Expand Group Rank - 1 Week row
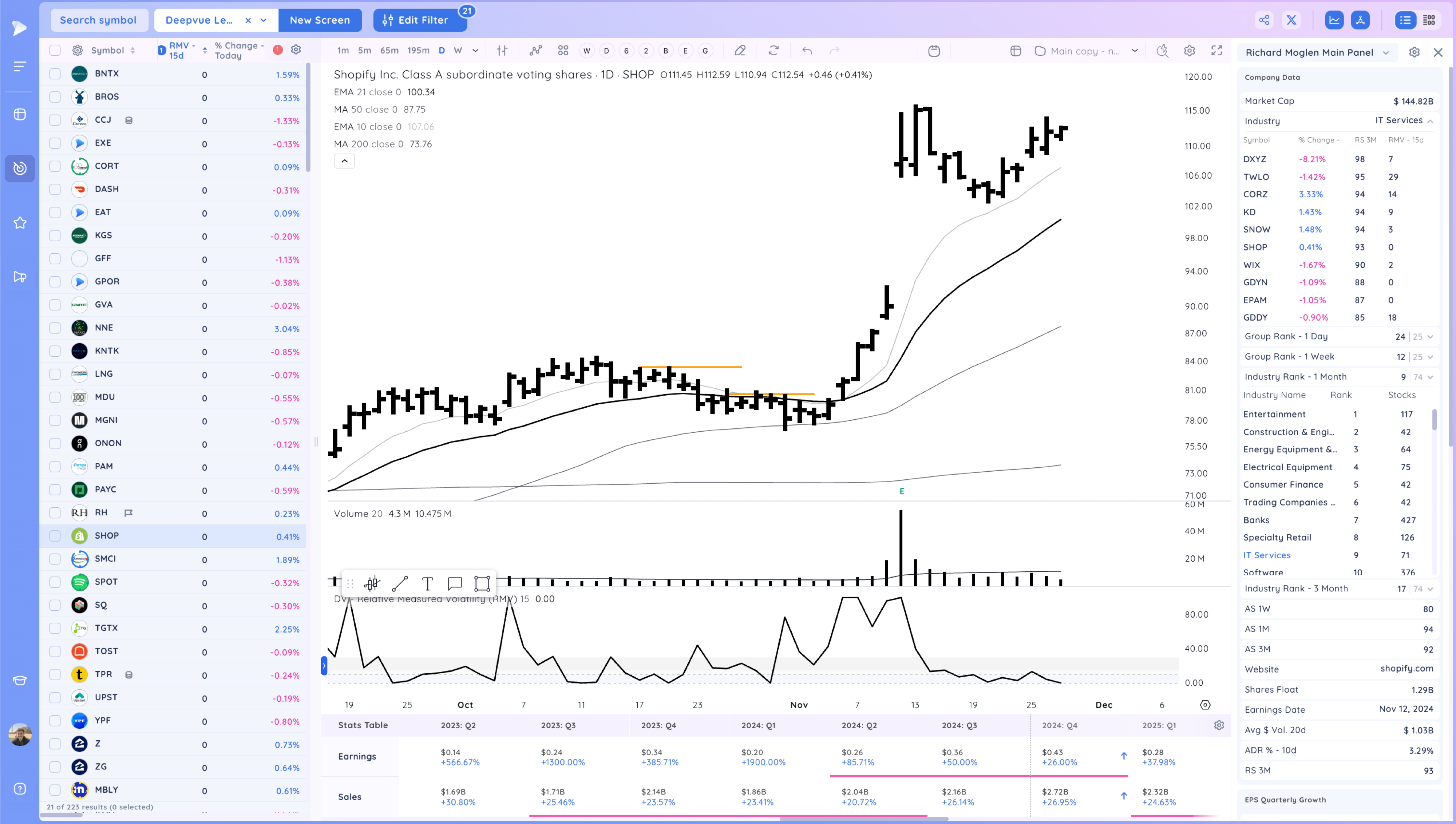1456x824 pixels. (x=1430, y=357)
